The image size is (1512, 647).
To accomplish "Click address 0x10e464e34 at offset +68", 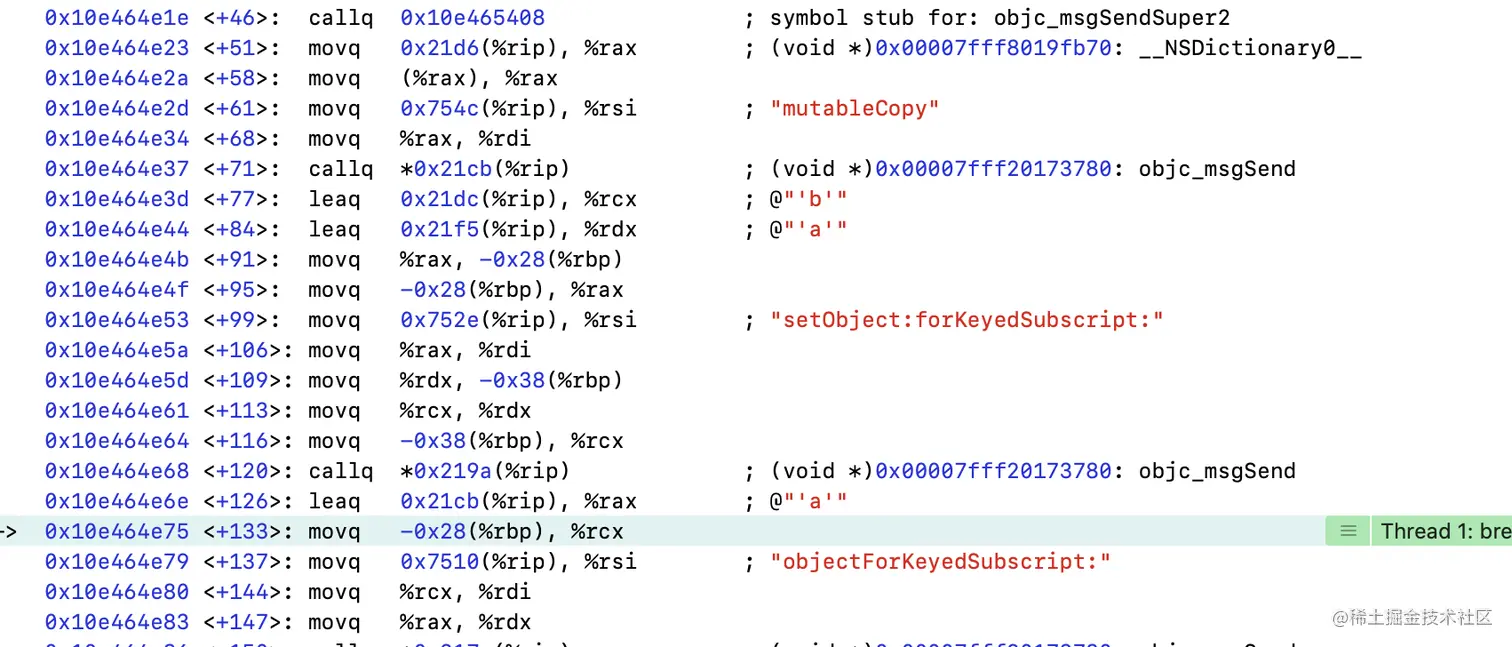I will [x=117, y=139].
